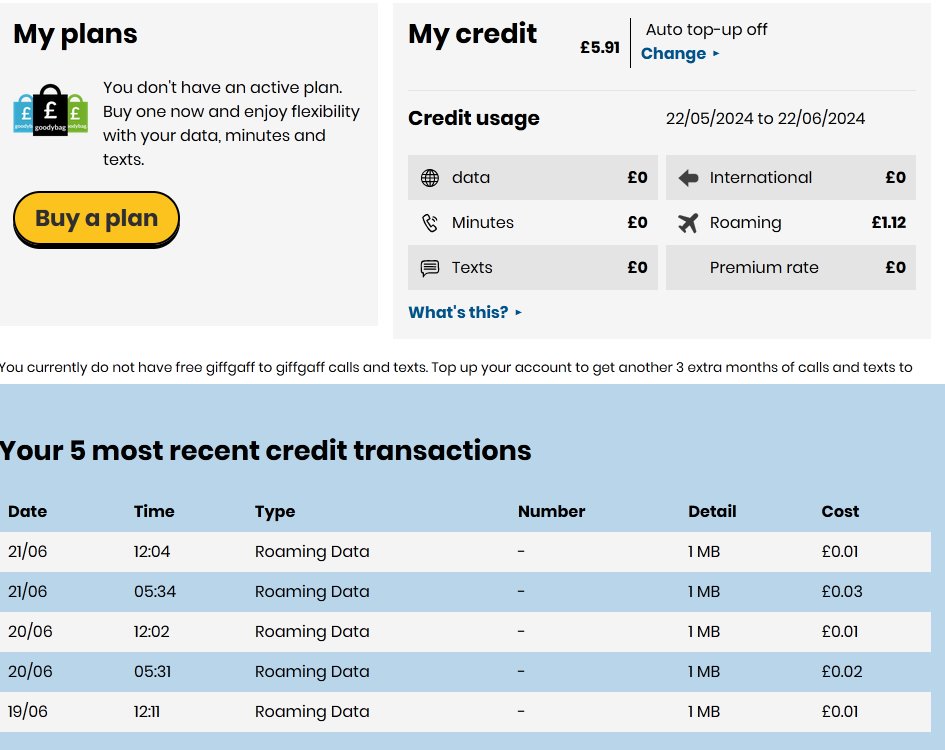Screen dimensions: 945x750
Task: Click the Cost column header
Action: (x=840, y=511)
